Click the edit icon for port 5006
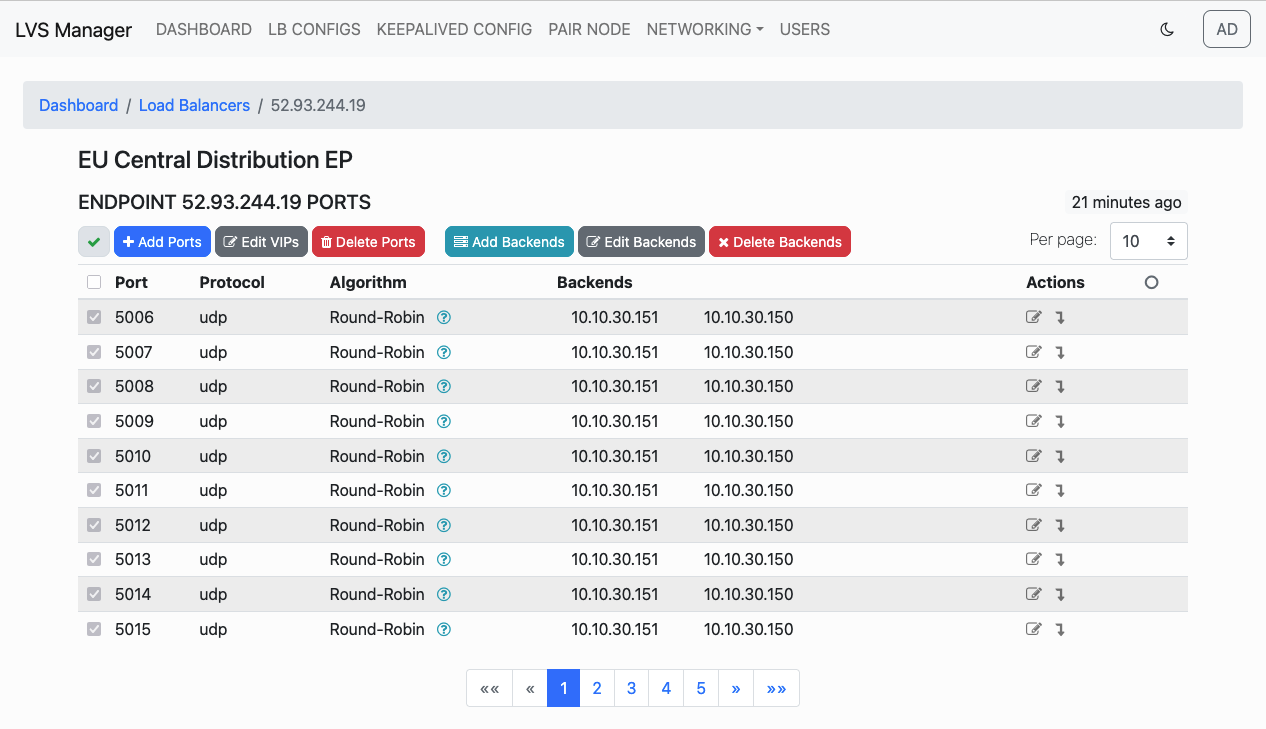1266x729 pixels. pyautogui.click(x=1034, y=318)
